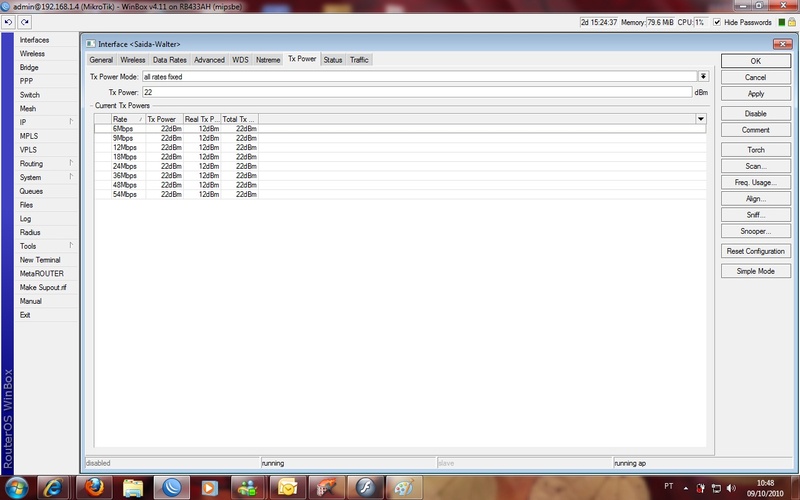Expand the IP submenu

click(x=46, y=122)
